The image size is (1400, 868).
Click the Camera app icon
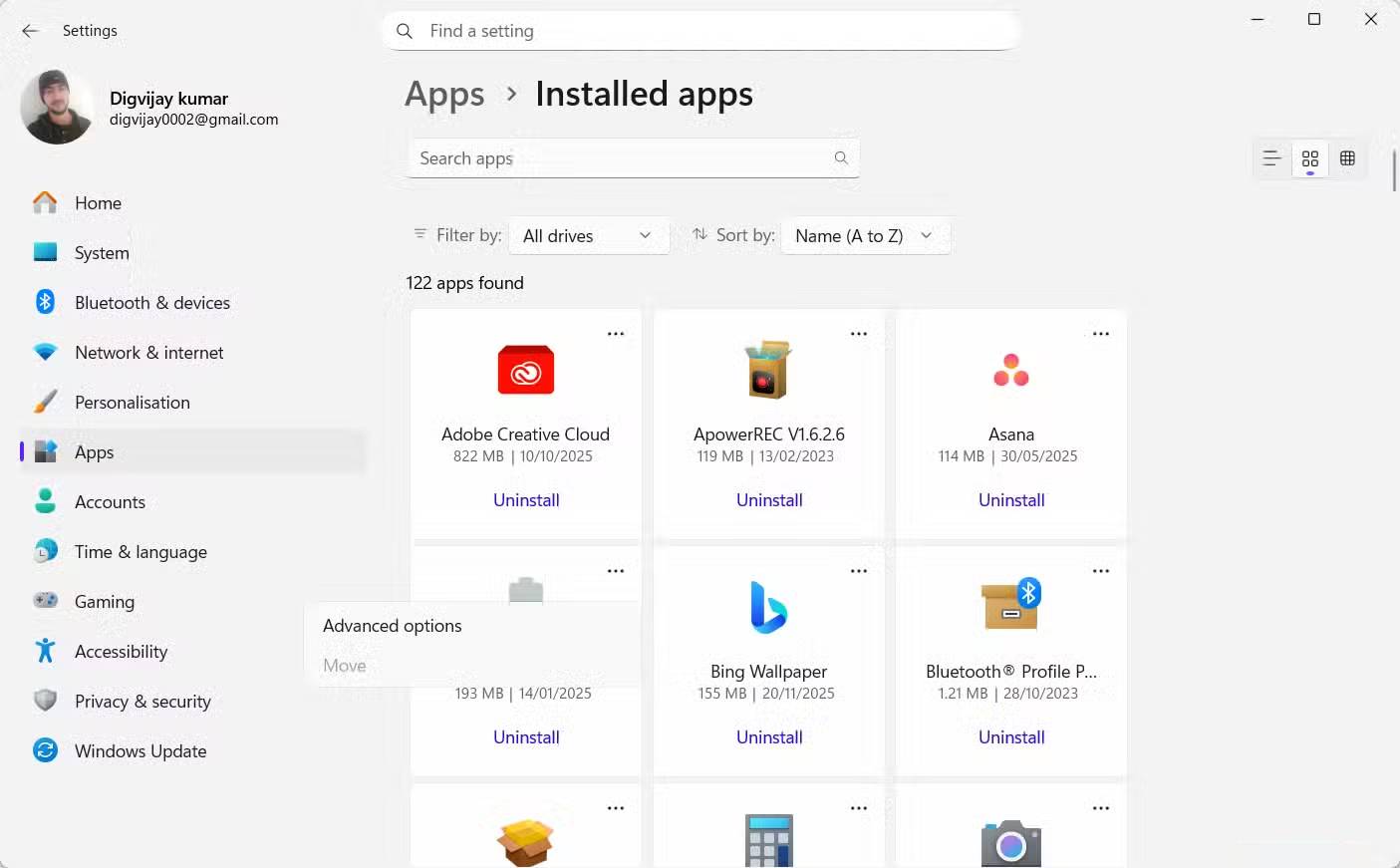[x=1010, y=845]
